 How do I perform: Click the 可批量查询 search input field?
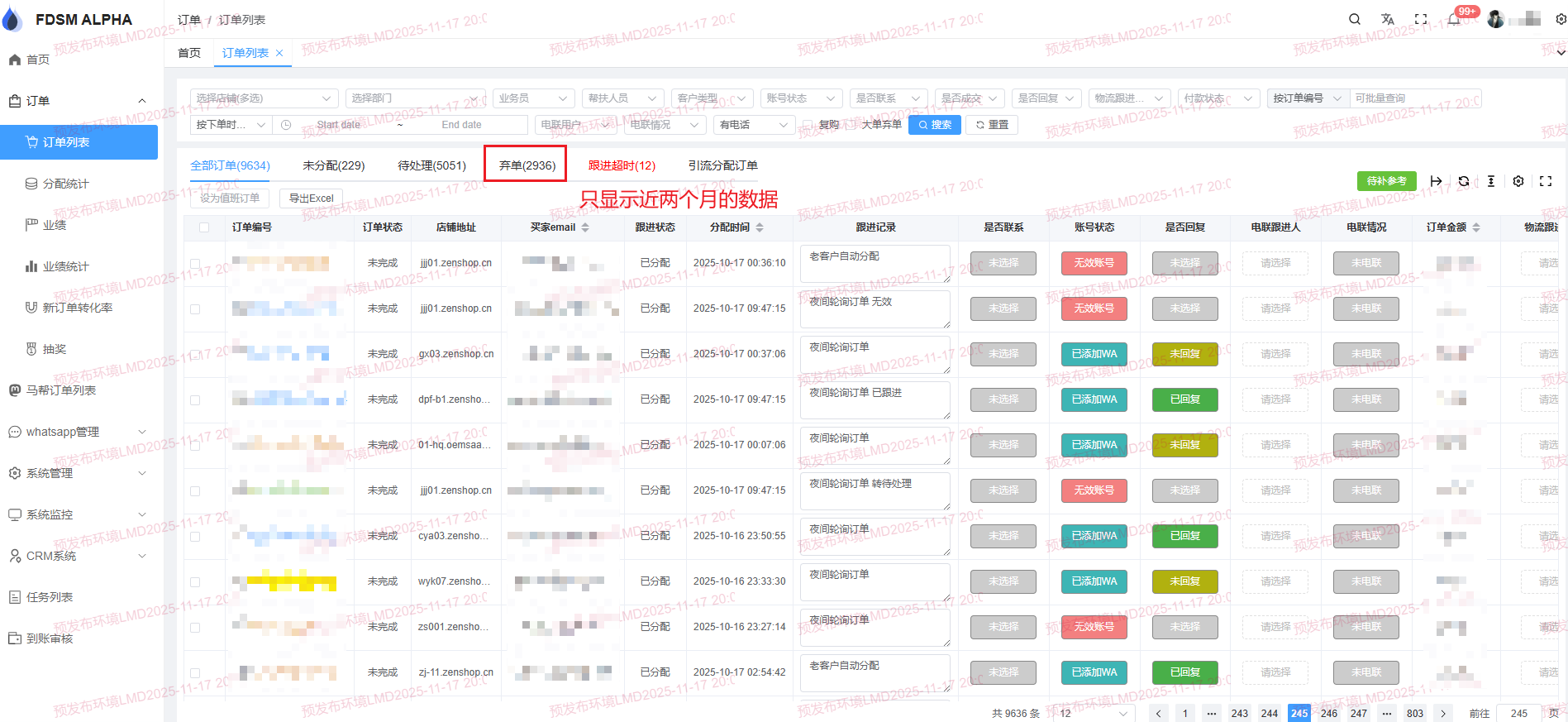[x=1413, y=98]
